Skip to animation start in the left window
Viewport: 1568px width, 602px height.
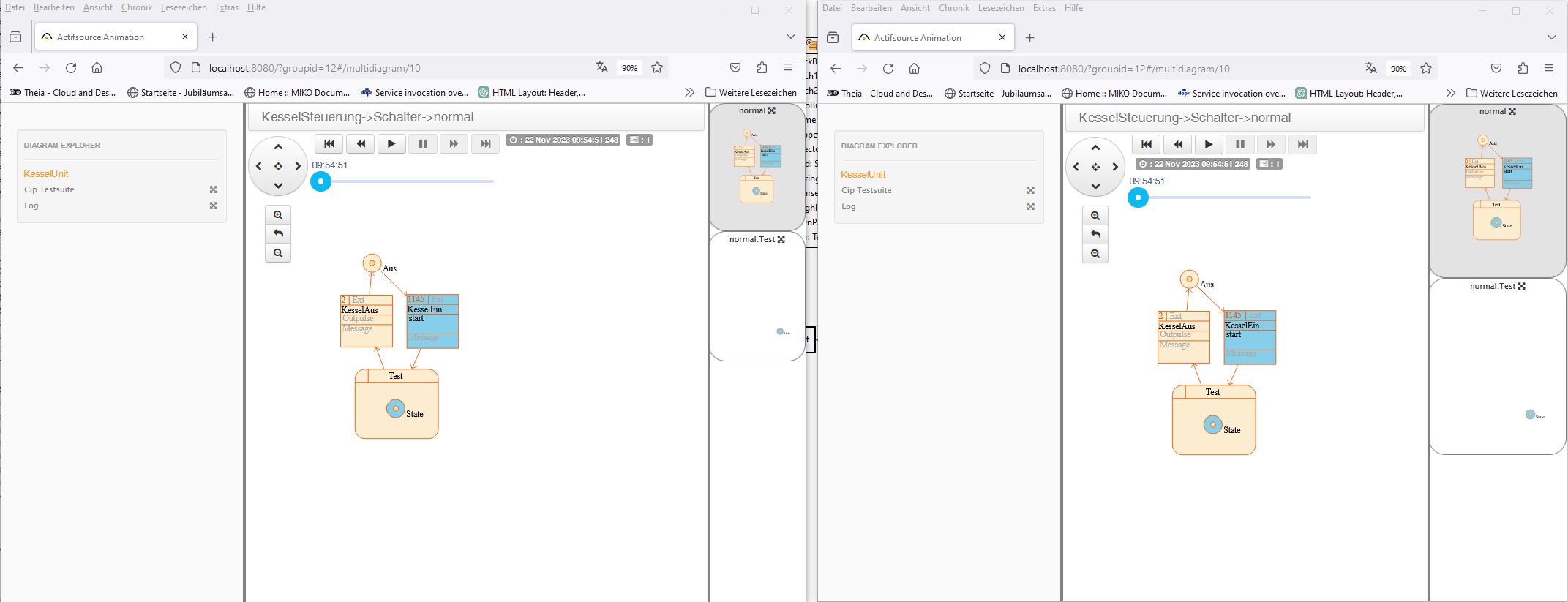(329, 144)
